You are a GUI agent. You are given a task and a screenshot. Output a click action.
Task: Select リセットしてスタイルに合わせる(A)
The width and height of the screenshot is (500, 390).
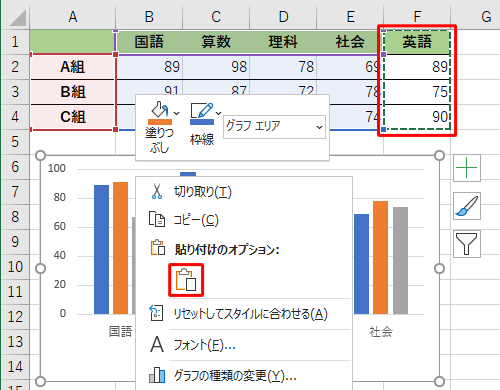pyautogui.click(x=244, y=314)
